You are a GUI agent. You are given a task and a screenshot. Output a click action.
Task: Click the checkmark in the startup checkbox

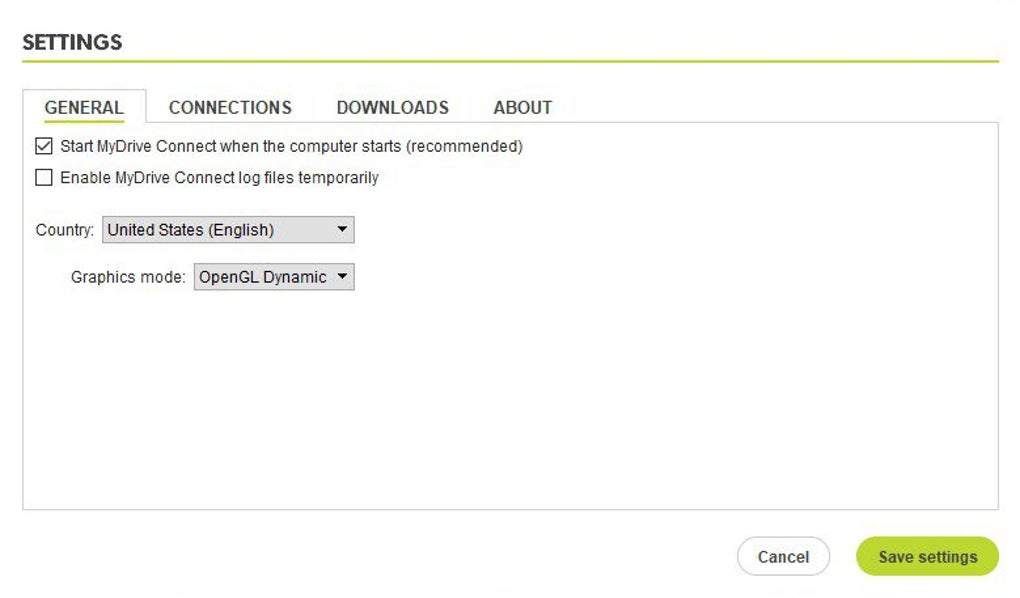(x=44, y=147)
